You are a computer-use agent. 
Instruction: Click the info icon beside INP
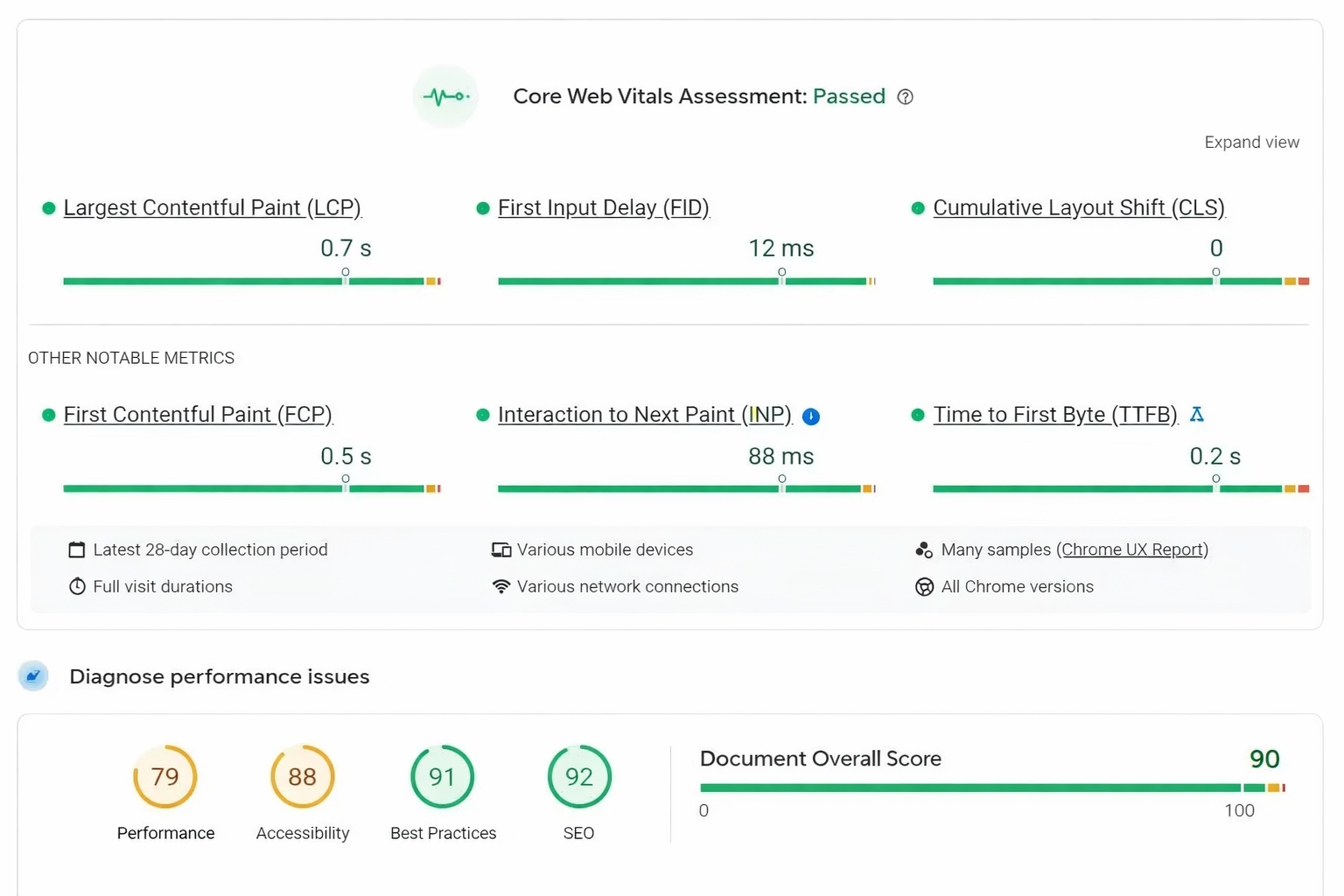pyautogui.click(x=811, y=416)
